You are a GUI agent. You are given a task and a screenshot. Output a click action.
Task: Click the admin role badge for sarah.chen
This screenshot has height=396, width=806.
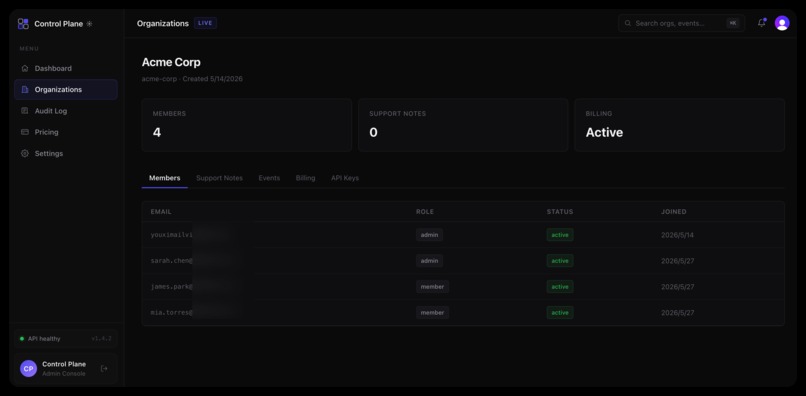click(x=429, y=261)
